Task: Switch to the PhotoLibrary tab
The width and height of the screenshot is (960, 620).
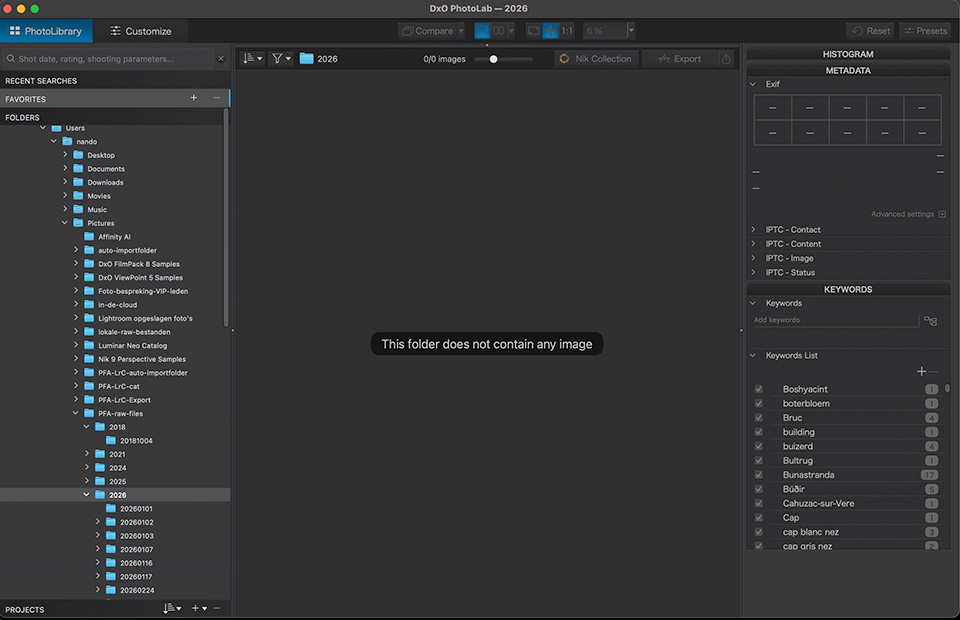Action: [x=46, y=31]
